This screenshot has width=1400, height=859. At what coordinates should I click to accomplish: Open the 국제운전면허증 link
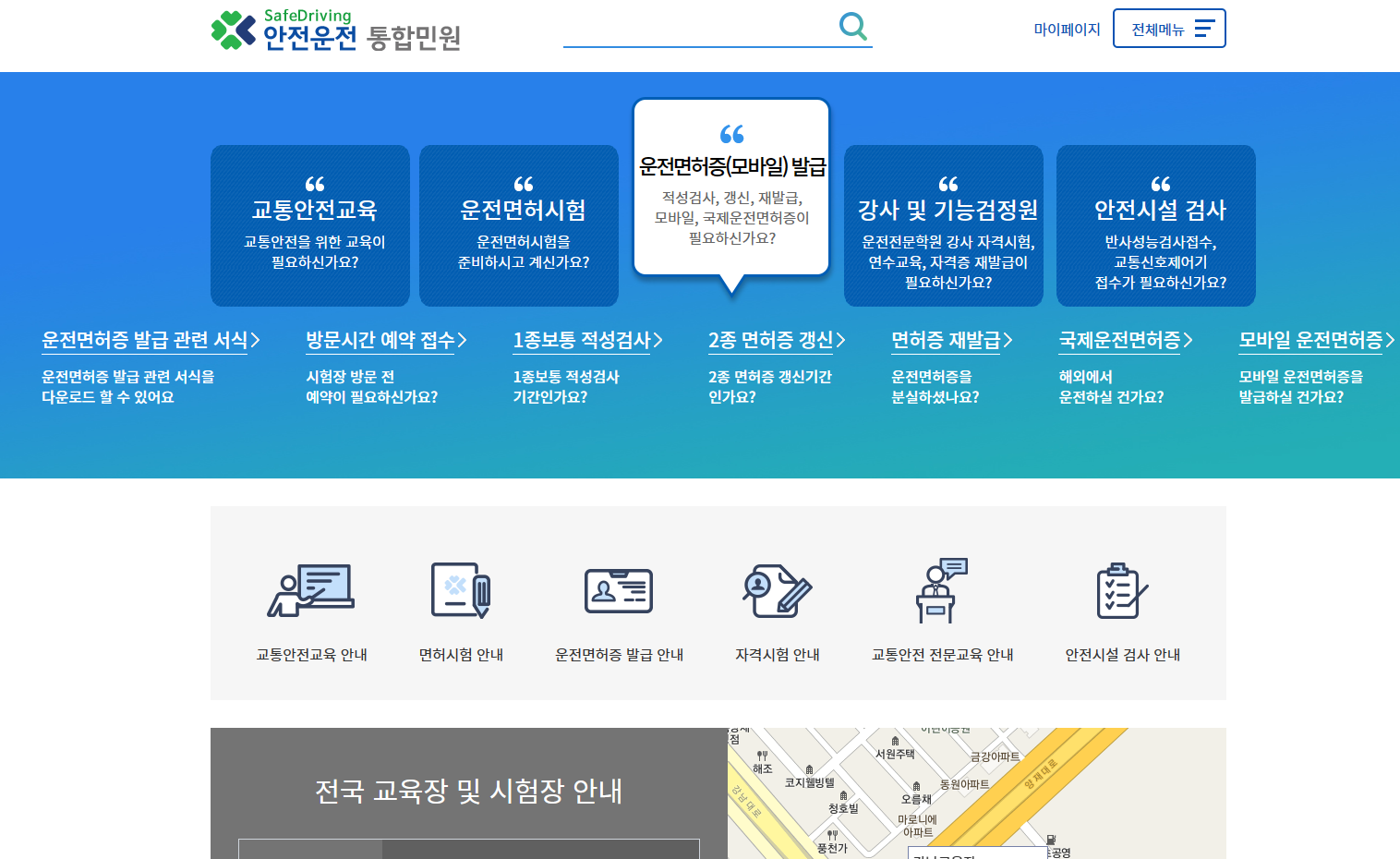(x=1119, y=340)
